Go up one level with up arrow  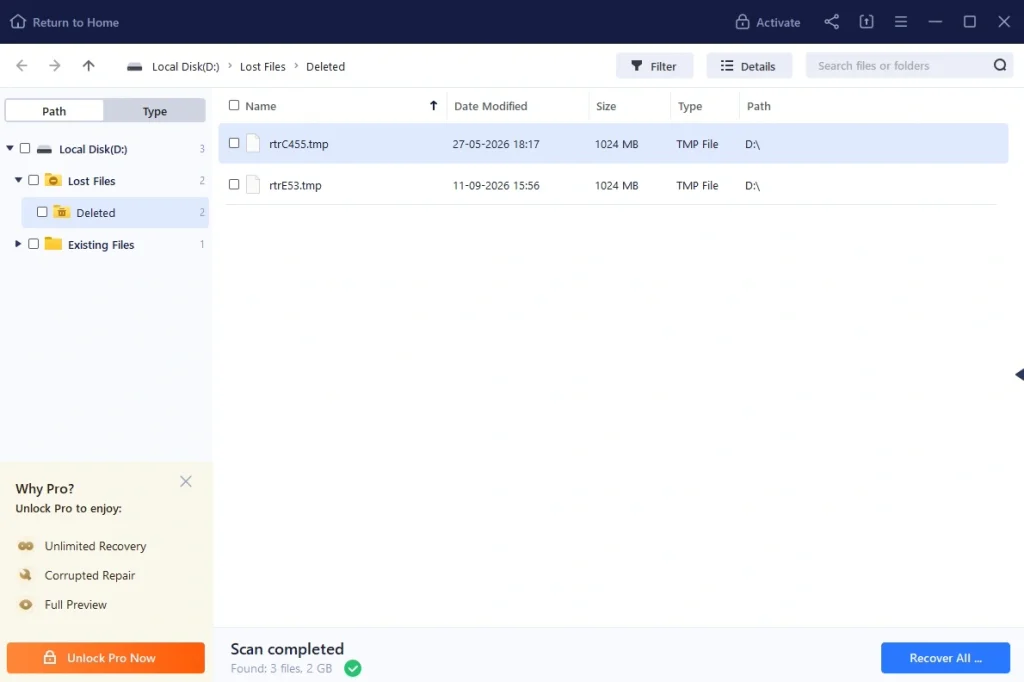89,65
